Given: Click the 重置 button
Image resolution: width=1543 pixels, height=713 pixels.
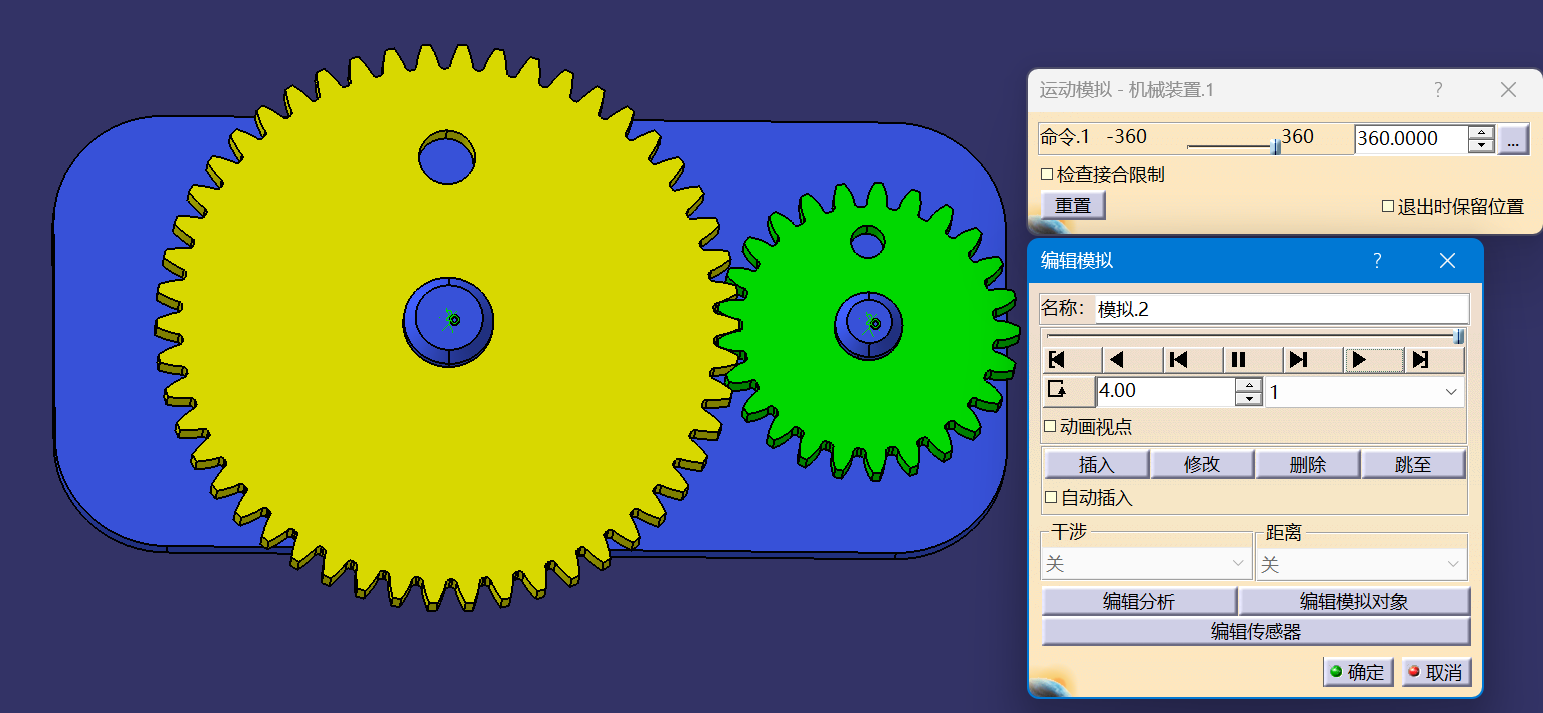Looking at the screenshot, I should [x=1073, y=206].
